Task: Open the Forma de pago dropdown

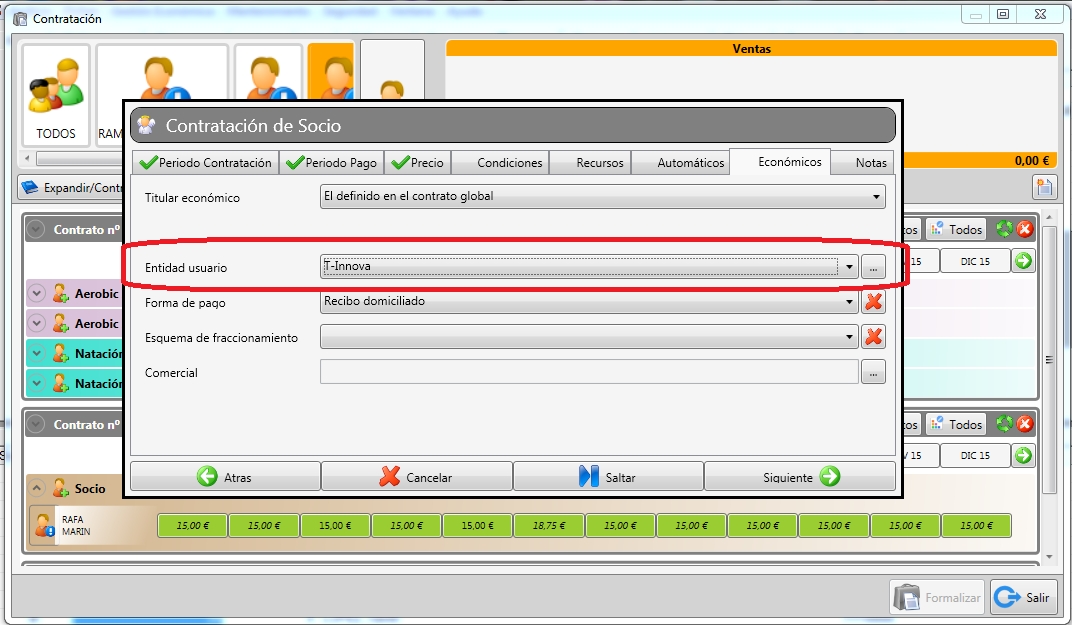Action: coord(589,302)
